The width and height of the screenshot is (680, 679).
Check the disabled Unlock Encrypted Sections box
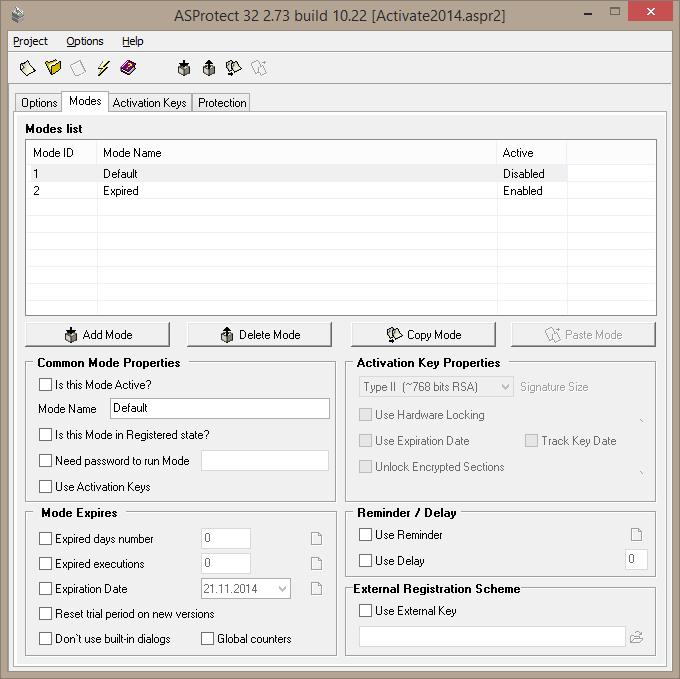click(x=365, y=467)
